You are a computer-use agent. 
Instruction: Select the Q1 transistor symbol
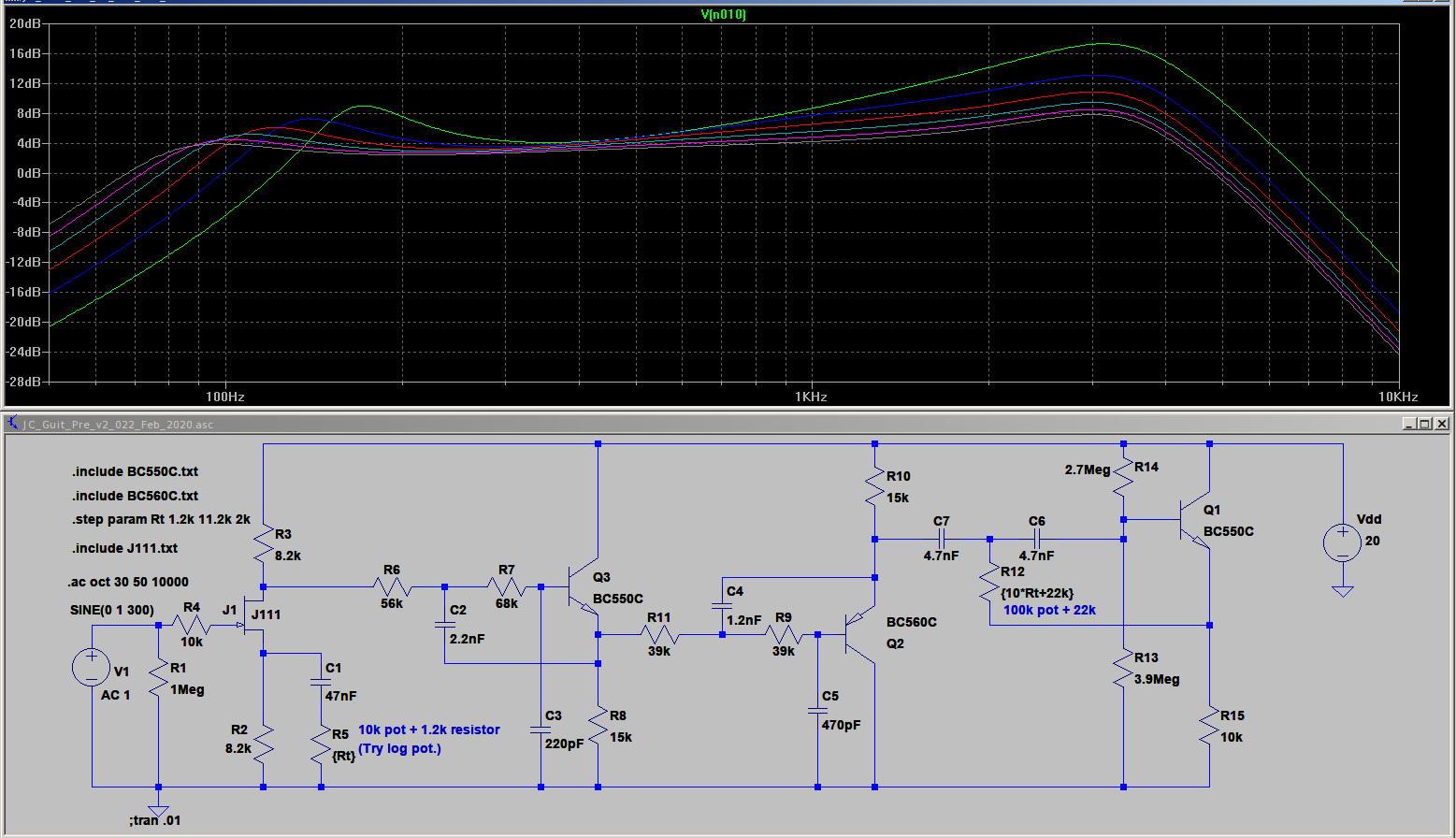(x=1195, y=519)
